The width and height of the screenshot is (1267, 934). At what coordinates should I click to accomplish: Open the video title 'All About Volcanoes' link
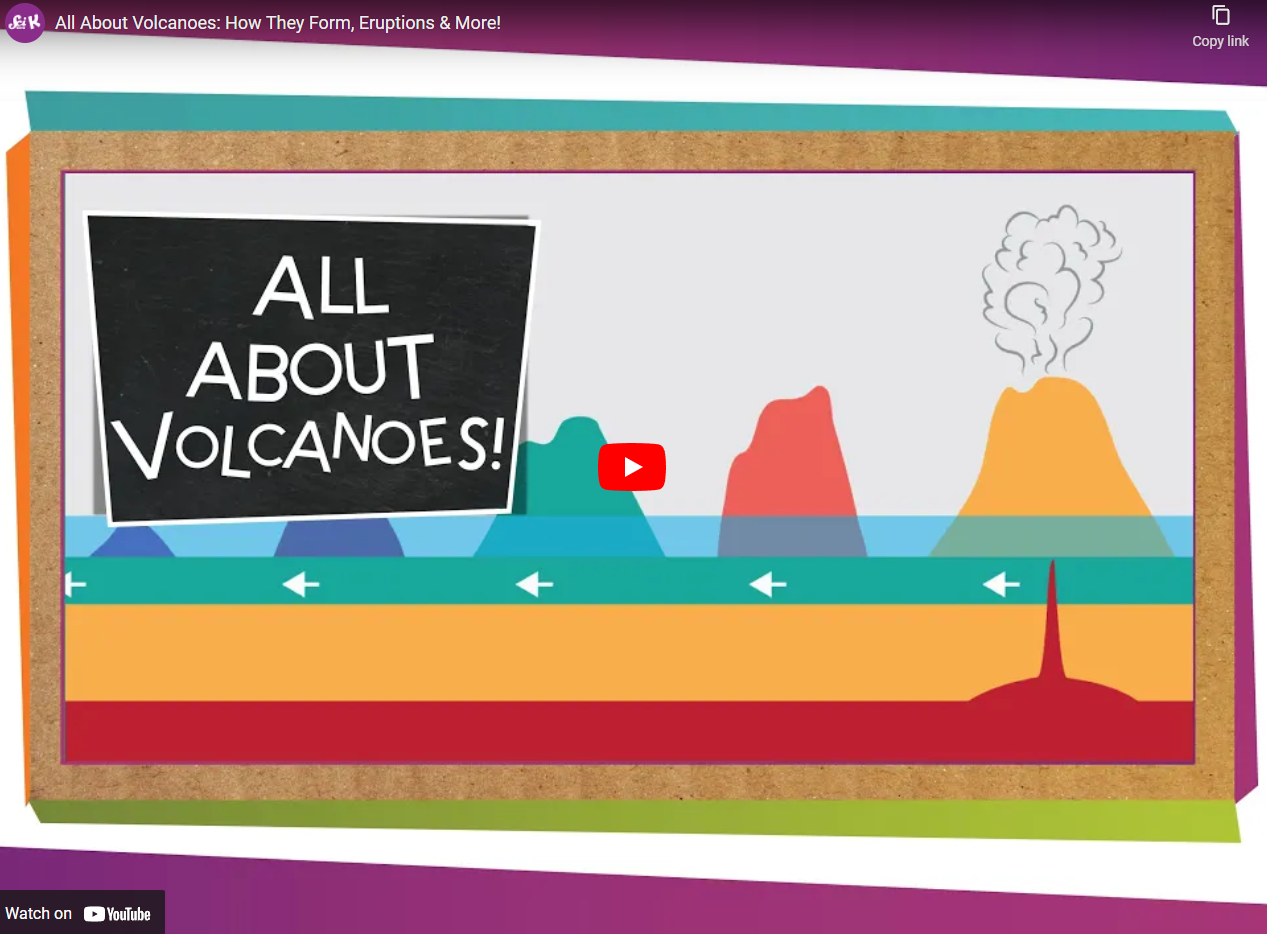point(278,22)
